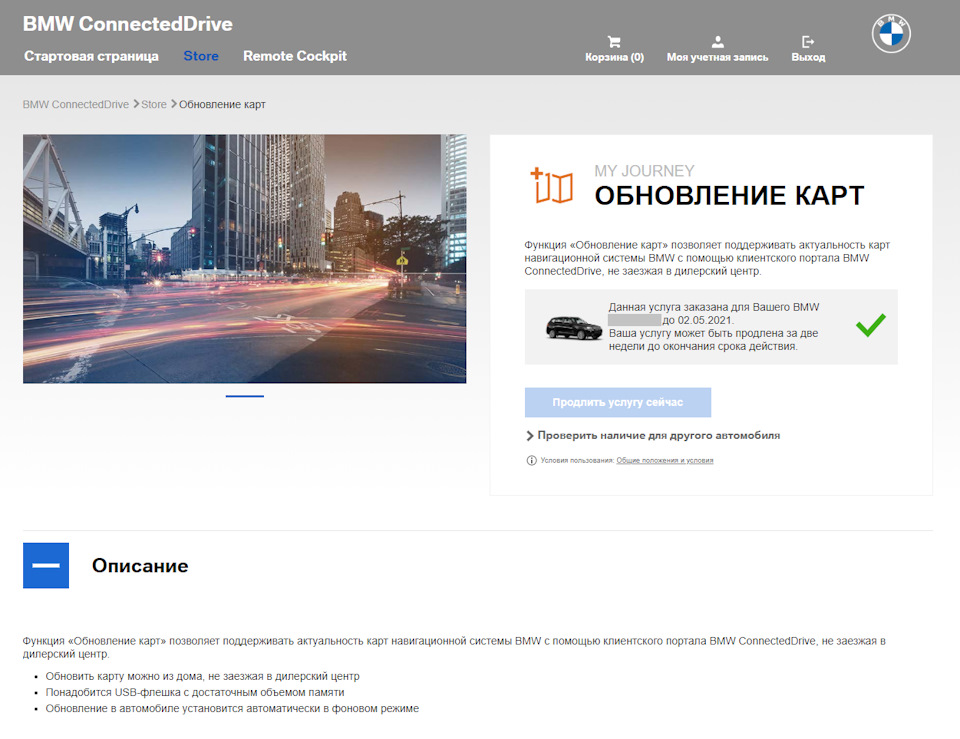960x739 pixels.
Task: Click the black BMW car image
Action: point(574,328)
